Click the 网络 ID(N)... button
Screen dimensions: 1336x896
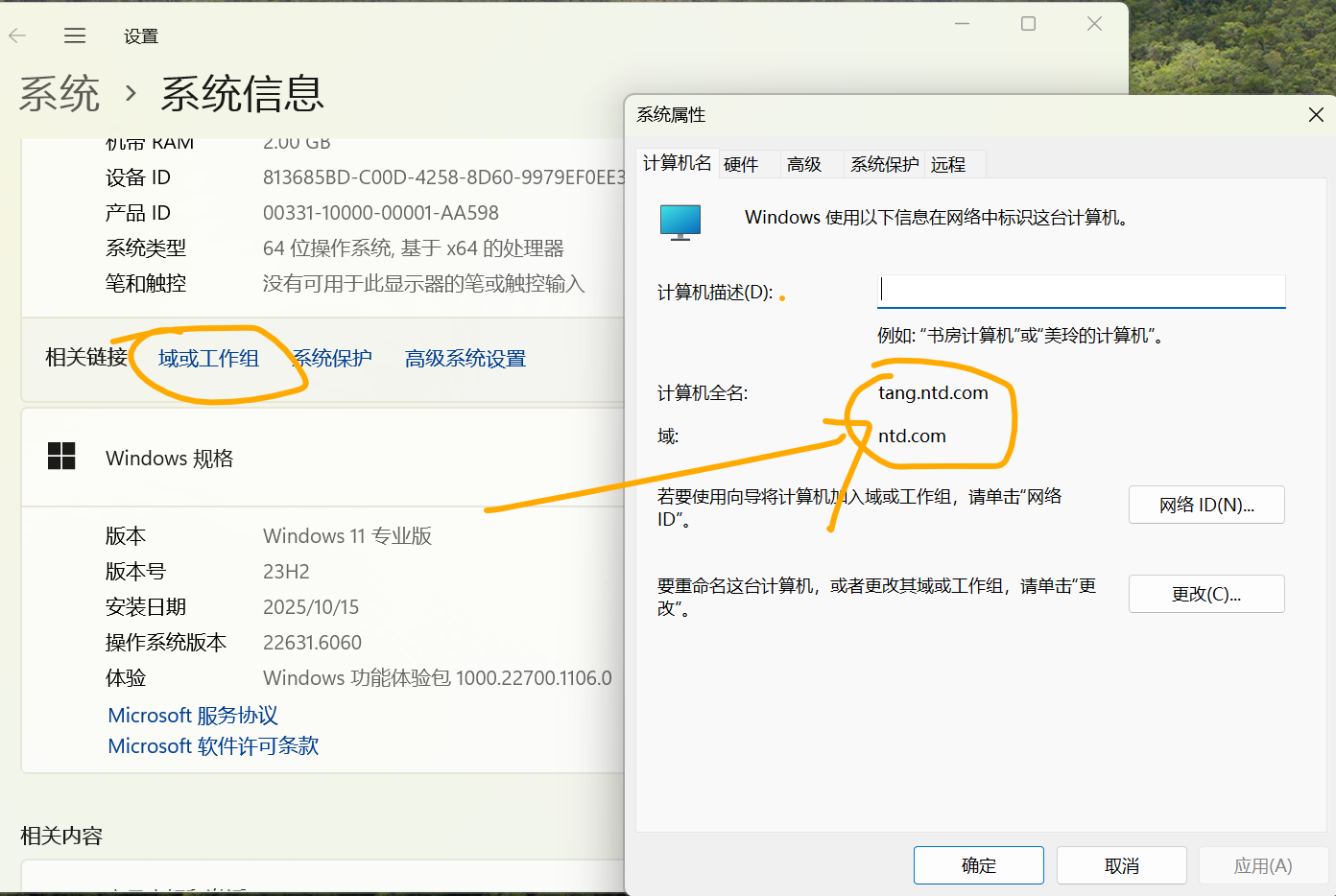click(1206, 505)
